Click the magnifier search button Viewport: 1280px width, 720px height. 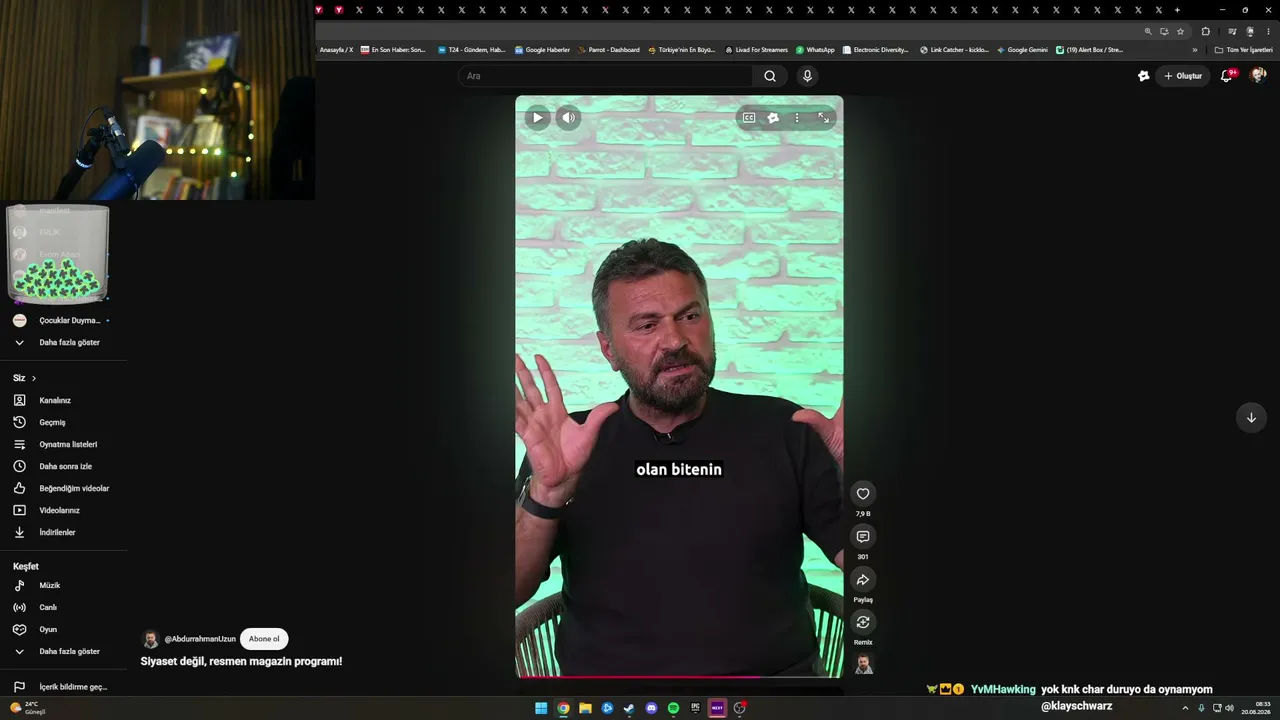[770, 76]
